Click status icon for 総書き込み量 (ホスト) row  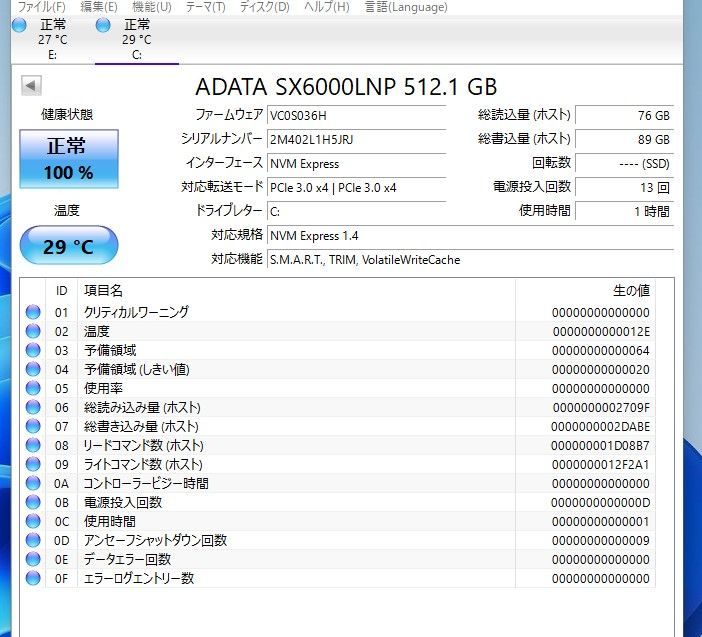coord(33,426)
